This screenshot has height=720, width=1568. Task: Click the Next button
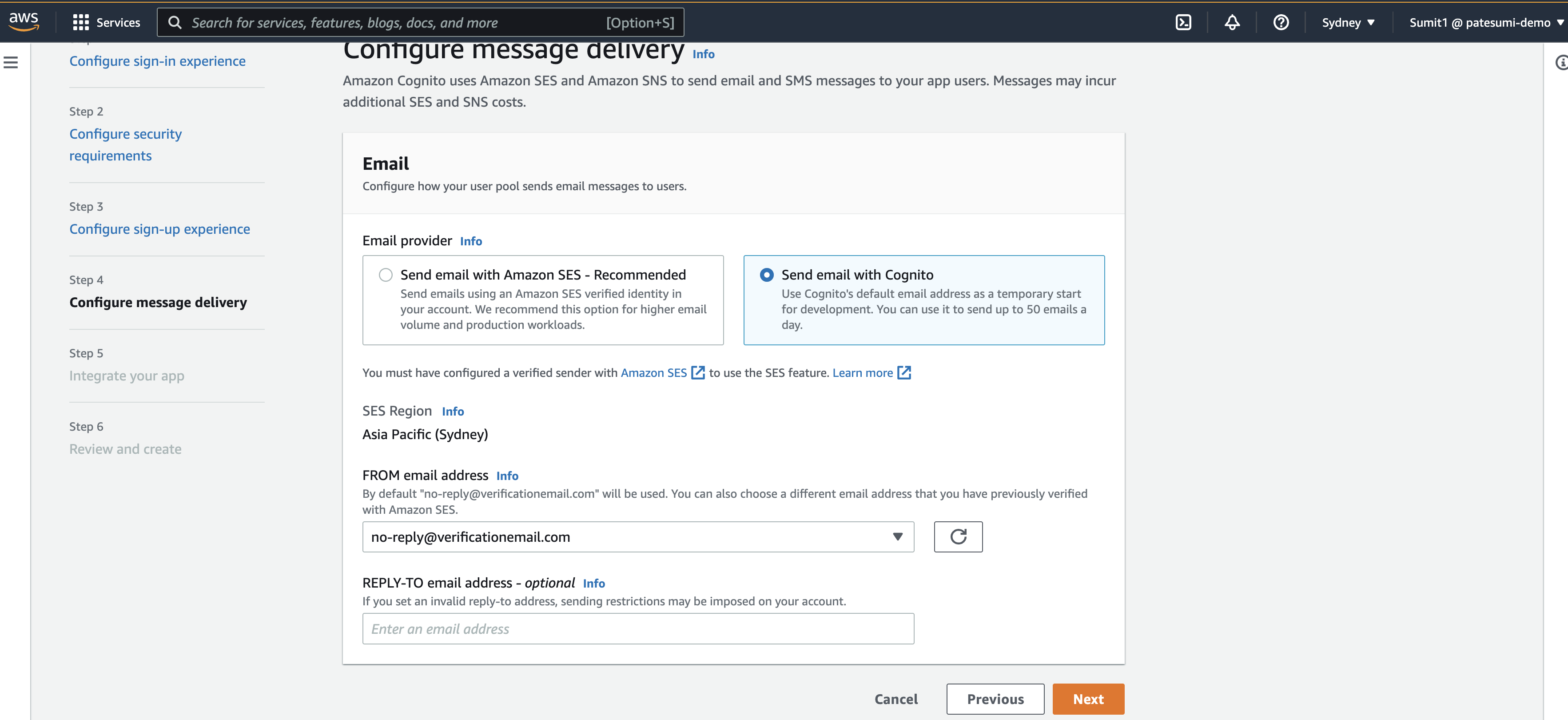1088,699
